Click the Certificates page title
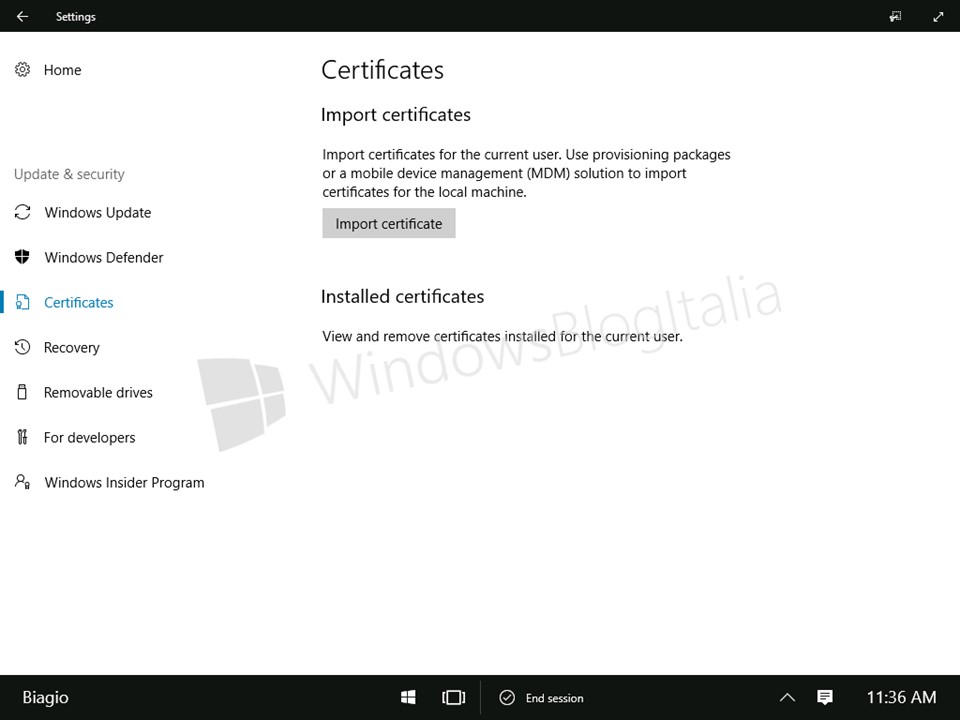 pyautogui.click(x=383, y=70)
